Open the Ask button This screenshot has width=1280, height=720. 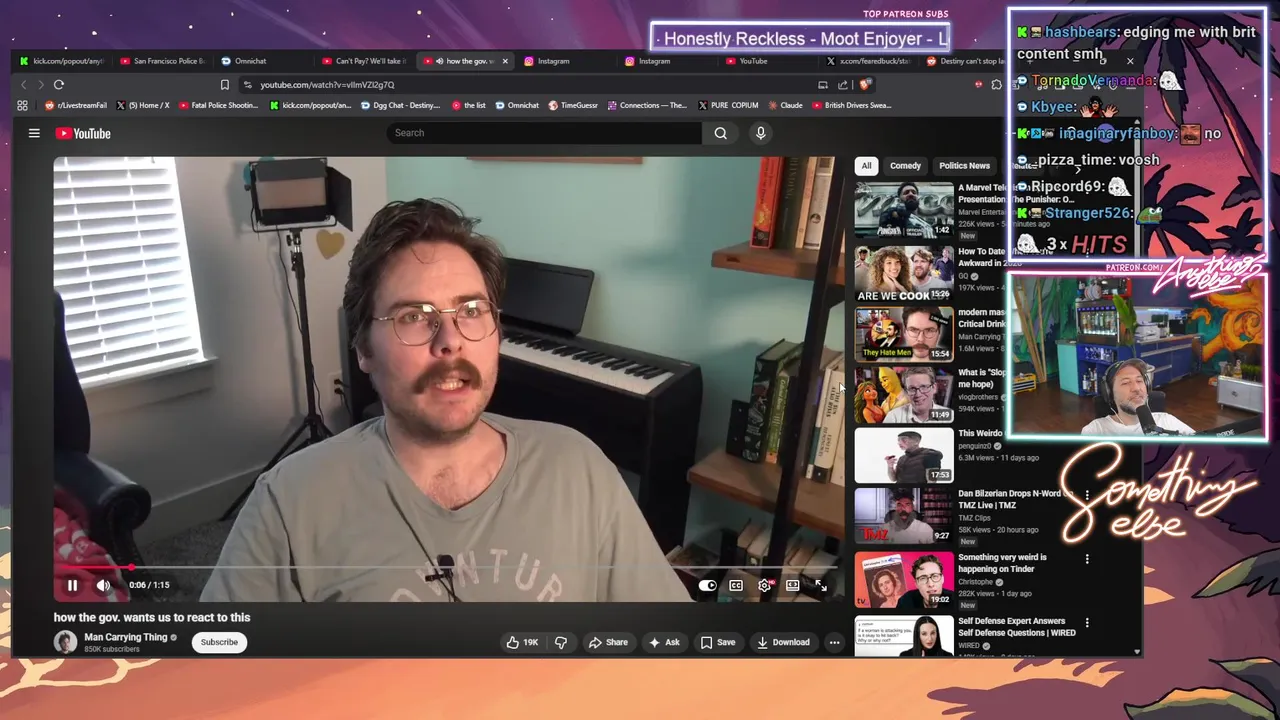point(664,642)
